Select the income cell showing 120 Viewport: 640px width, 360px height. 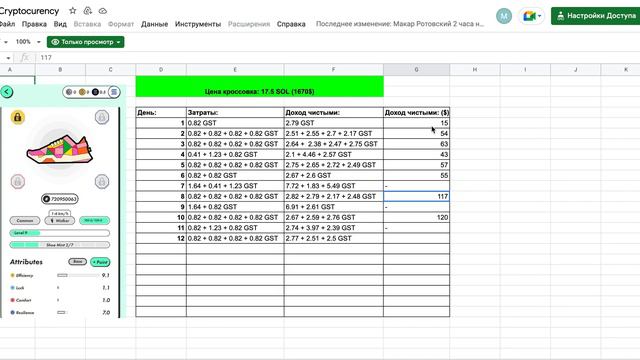point(416,217)
